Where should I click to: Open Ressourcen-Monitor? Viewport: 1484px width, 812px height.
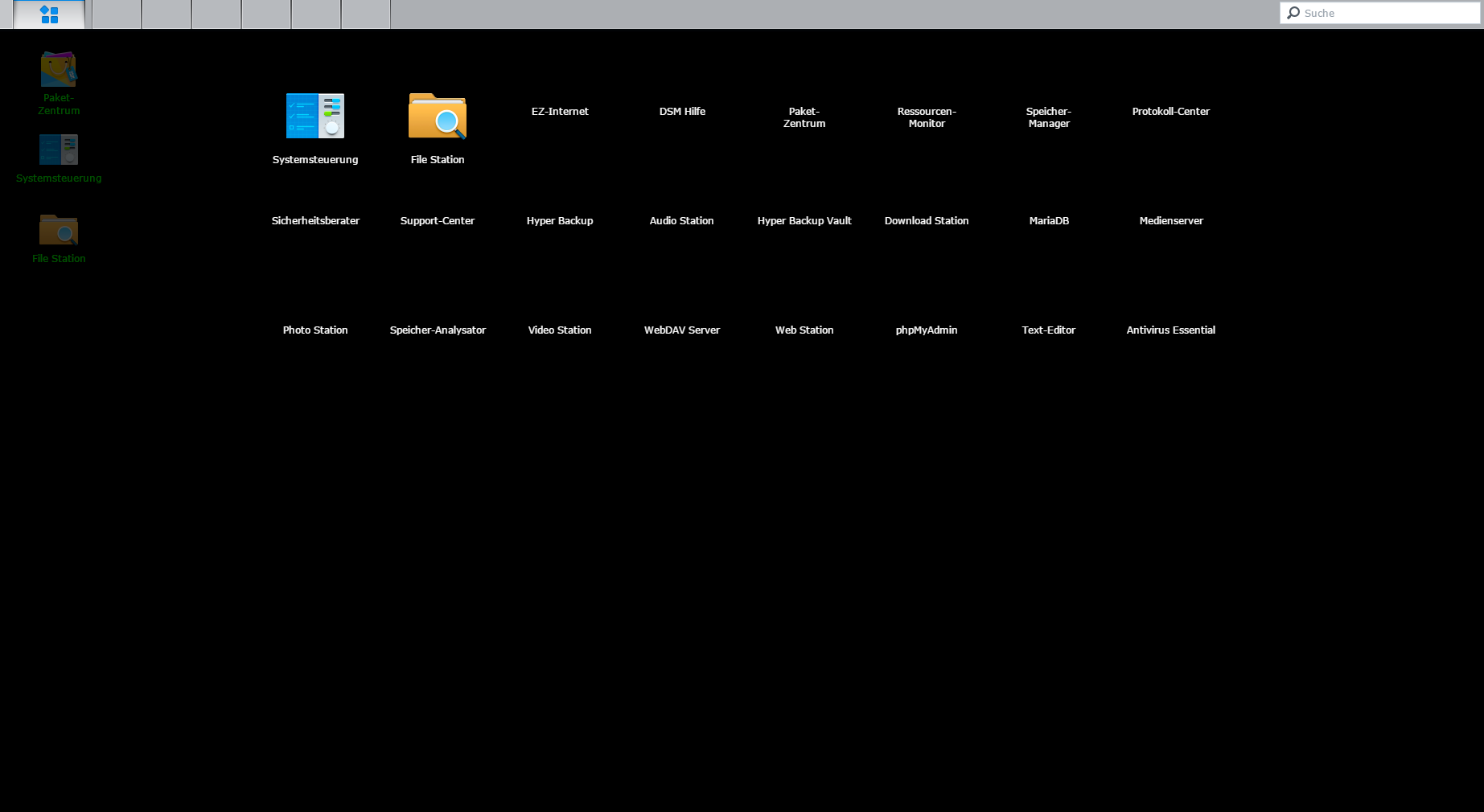(927, 117)
